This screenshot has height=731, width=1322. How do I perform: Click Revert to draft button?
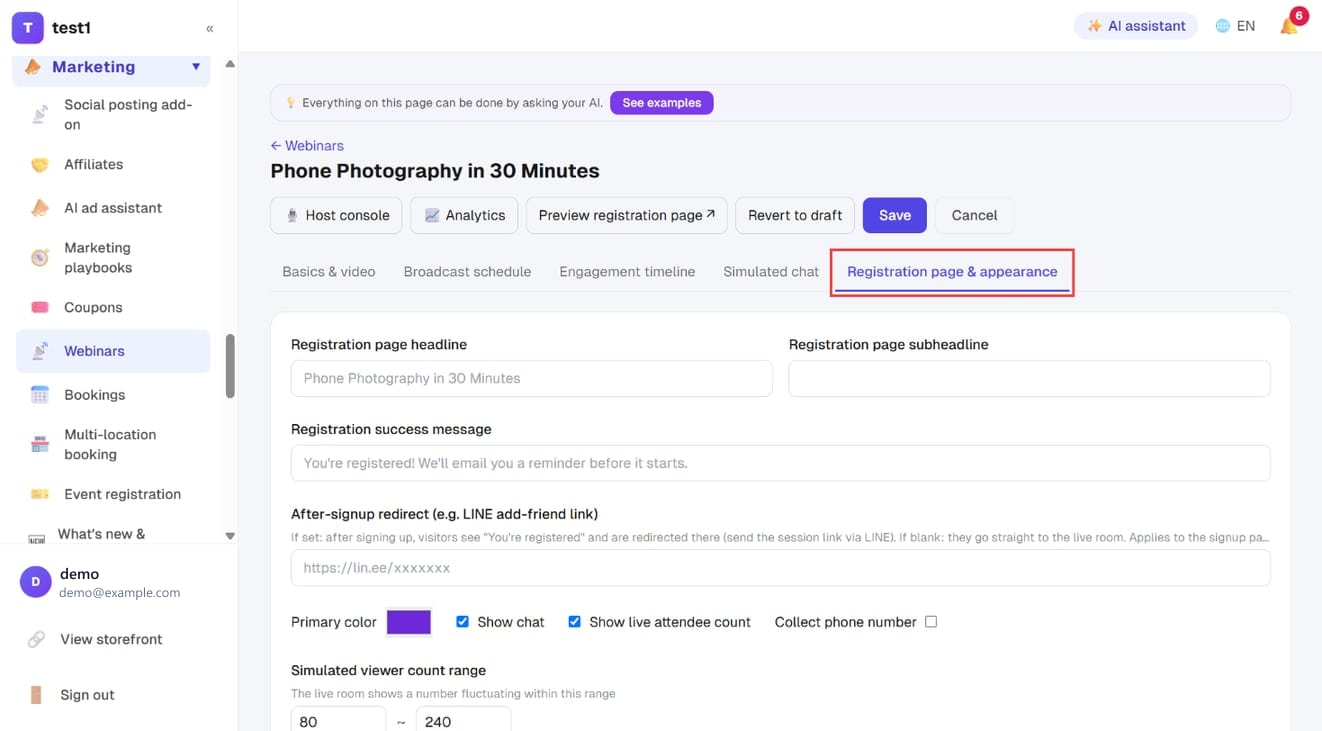click(795, 215)
